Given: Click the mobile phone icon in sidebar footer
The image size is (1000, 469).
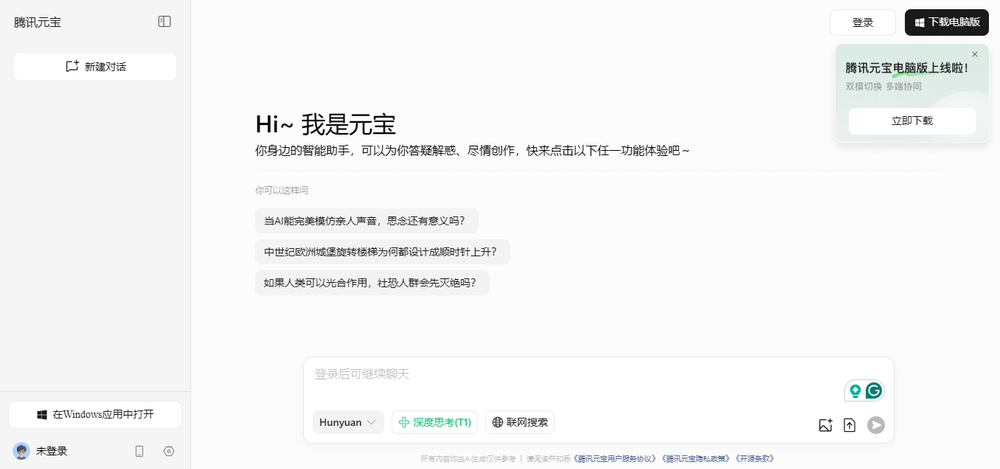Looking at the screenshot, I should 140,451.
